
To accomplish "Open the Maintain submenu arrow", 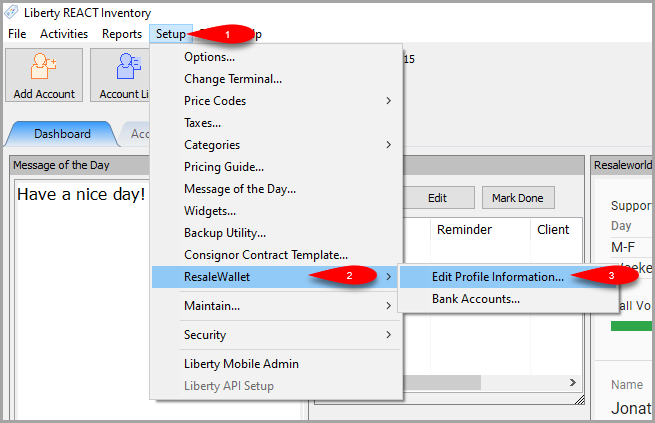I will click(x=388, y=306).
